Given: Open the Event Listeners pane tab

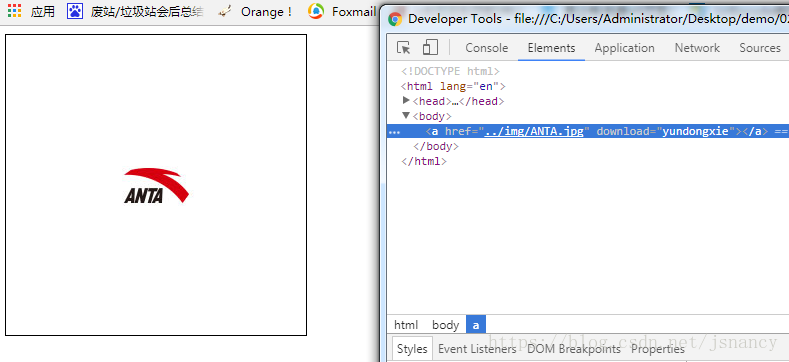Looking at the screenshot, I should 477,349.
